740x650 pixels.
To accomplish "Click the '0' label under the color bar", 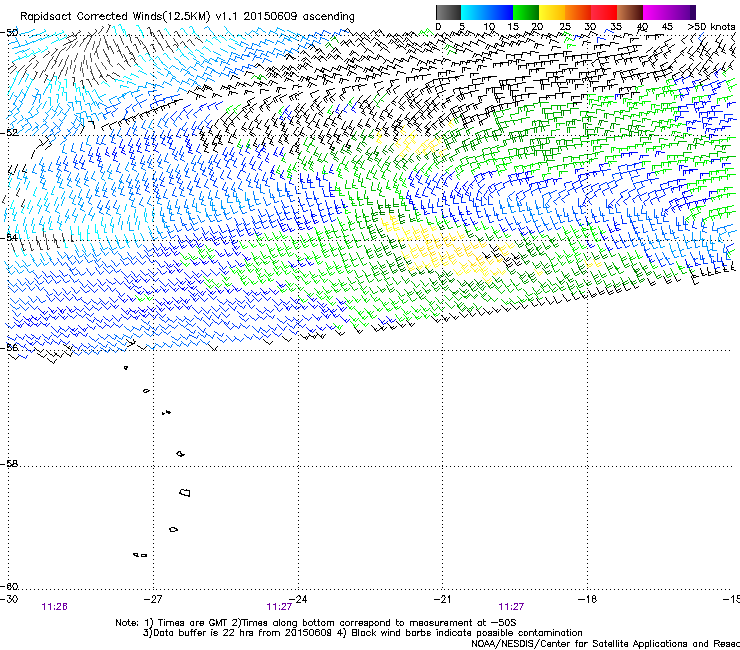I will click(x=438, y=27).
